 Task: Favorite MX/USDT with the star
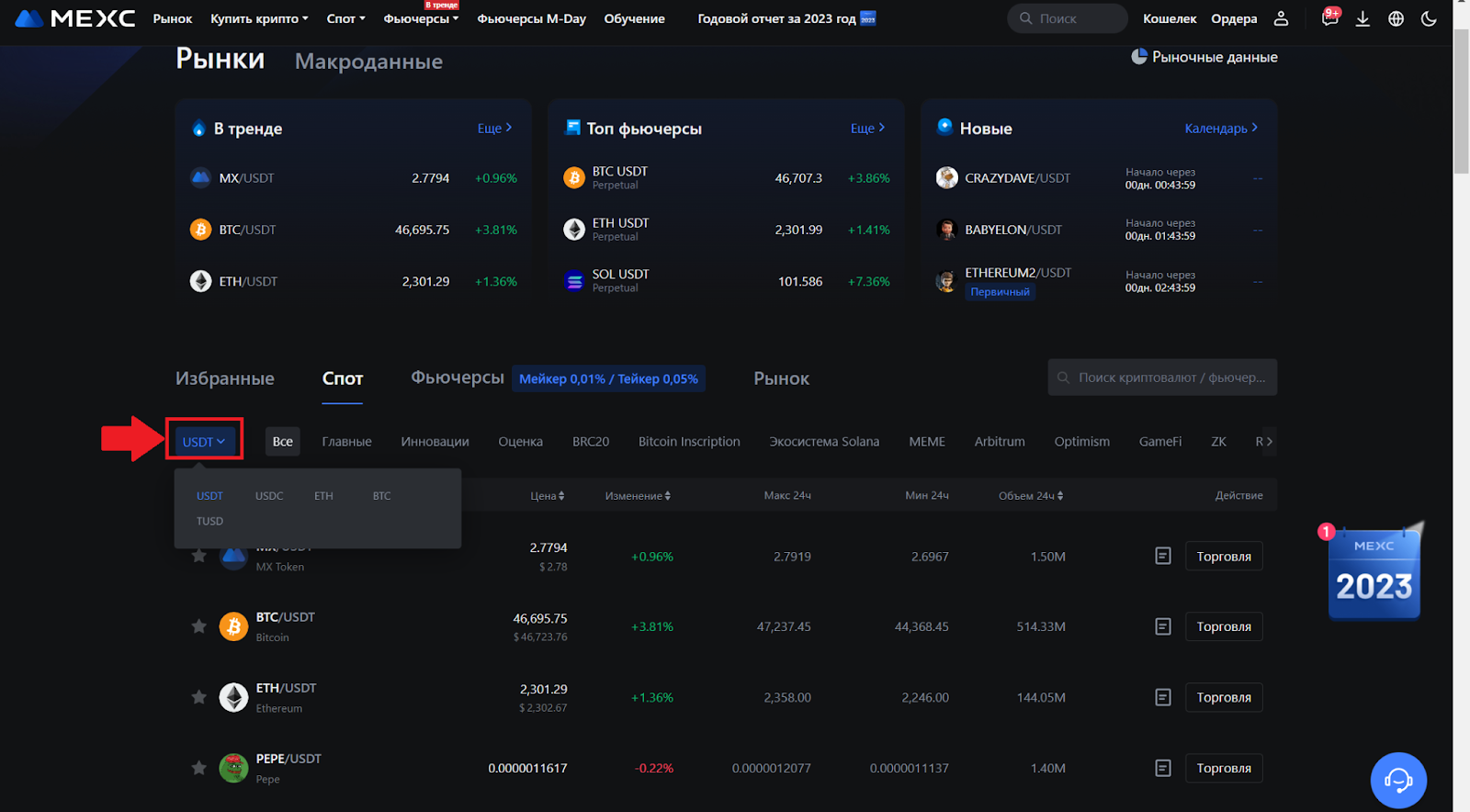point(198,556)
